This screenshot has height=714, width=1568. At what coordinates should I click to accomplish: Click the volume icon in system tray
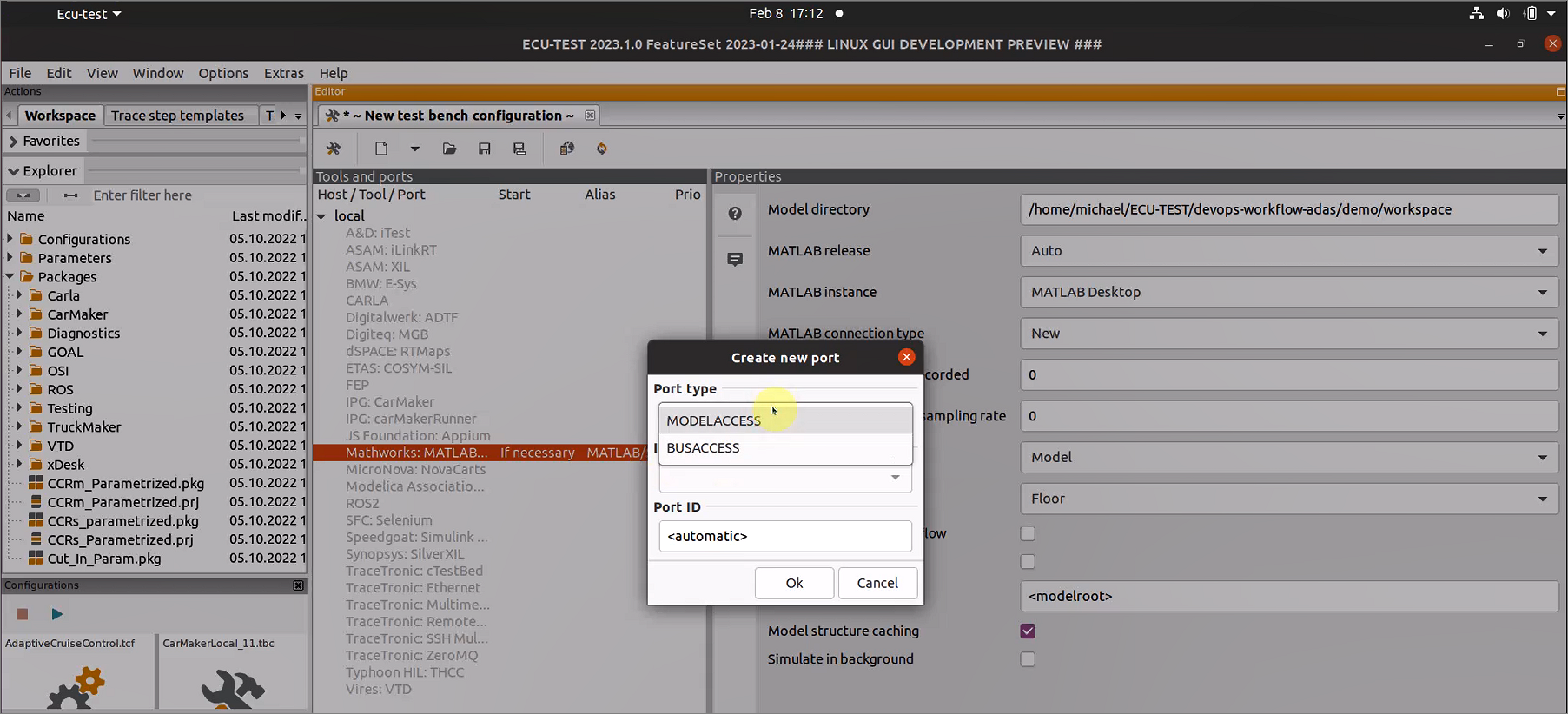(1503, 13)
